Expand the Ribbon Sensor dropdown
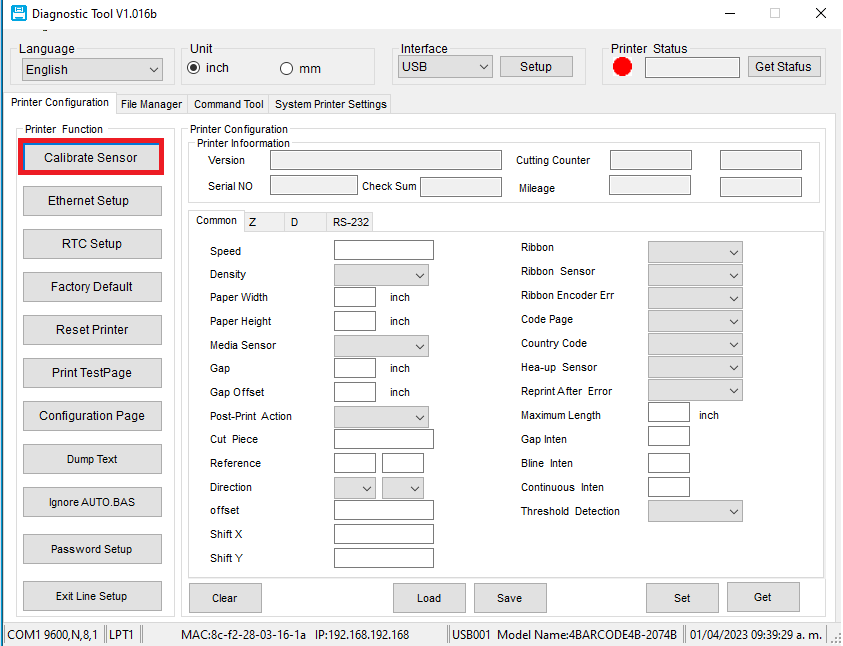Screen dimensions: 843x646 click(x=695, y=275)
